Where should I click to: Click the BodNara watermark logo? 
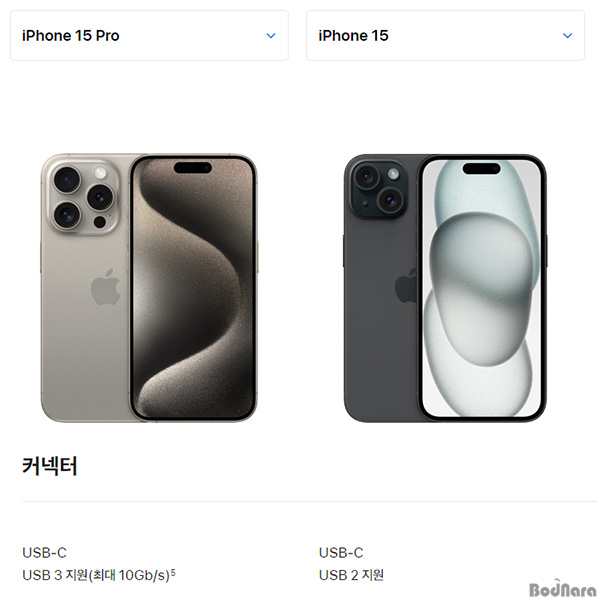[x=562, y=589]
